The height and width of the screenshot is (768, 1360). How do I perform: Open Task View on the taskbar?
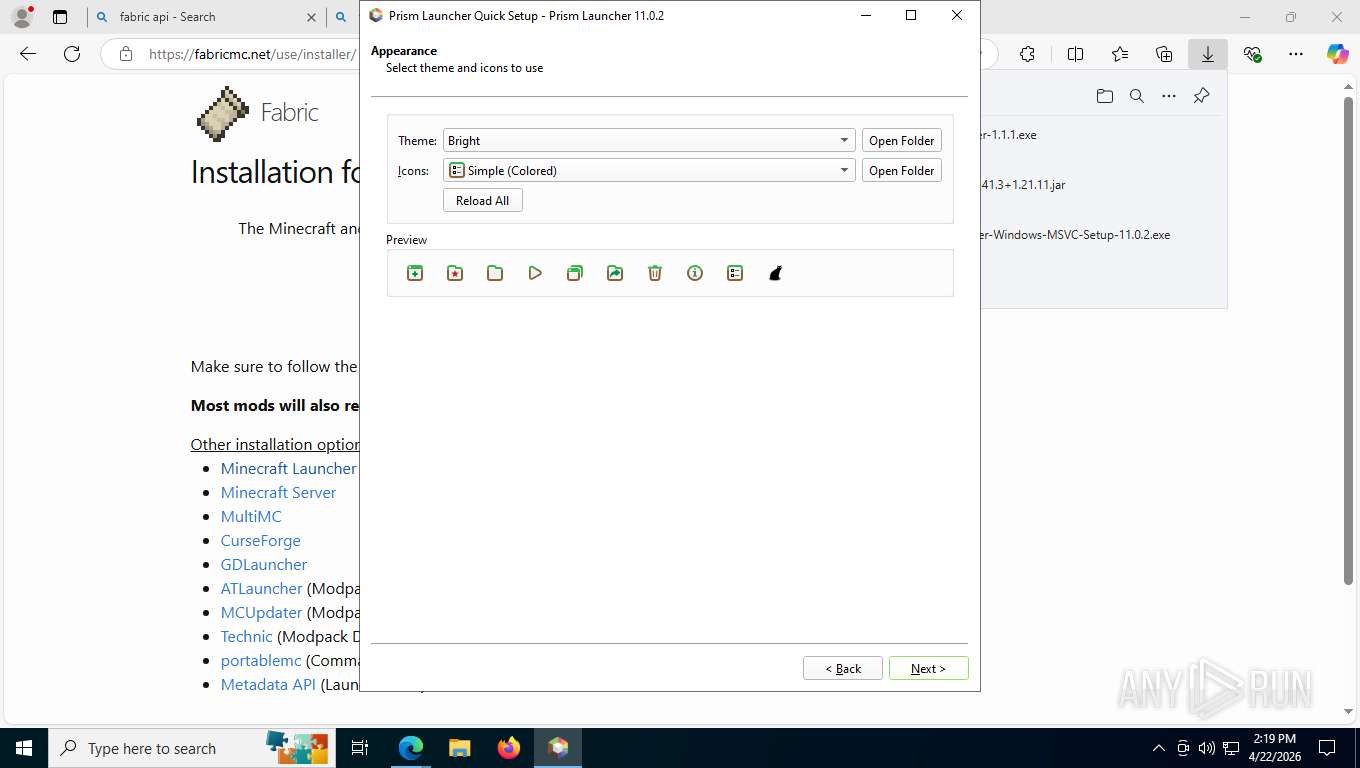[x=360, y=748]
